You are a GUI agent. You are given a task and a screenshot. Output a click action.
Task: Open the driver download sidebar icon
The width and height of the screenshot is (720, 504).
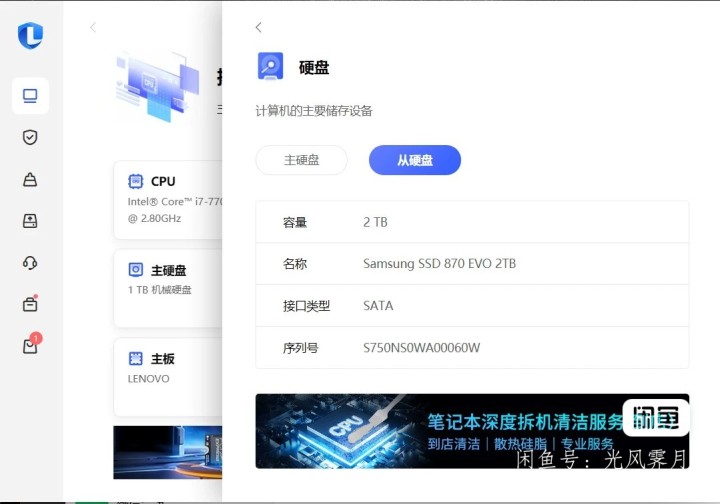[30, 221]
